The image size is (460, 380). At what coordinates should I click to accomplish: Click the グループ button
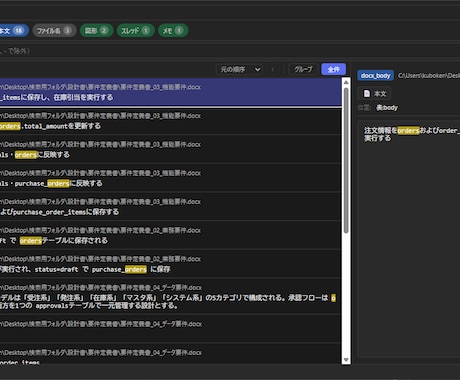point(303,69)
